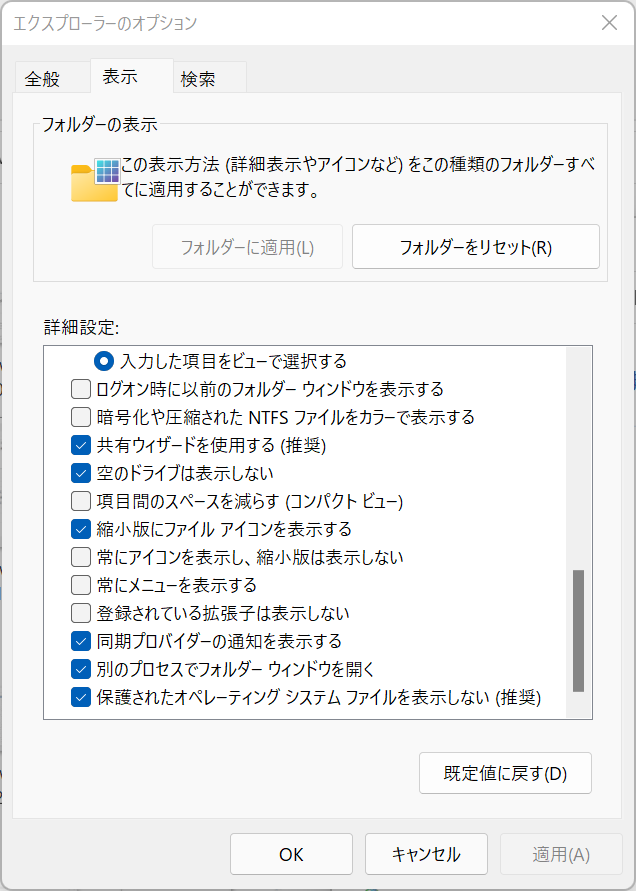636x891 pixels.
Task: Check 常にメニューを表示する option
Action: click(81, 585)
